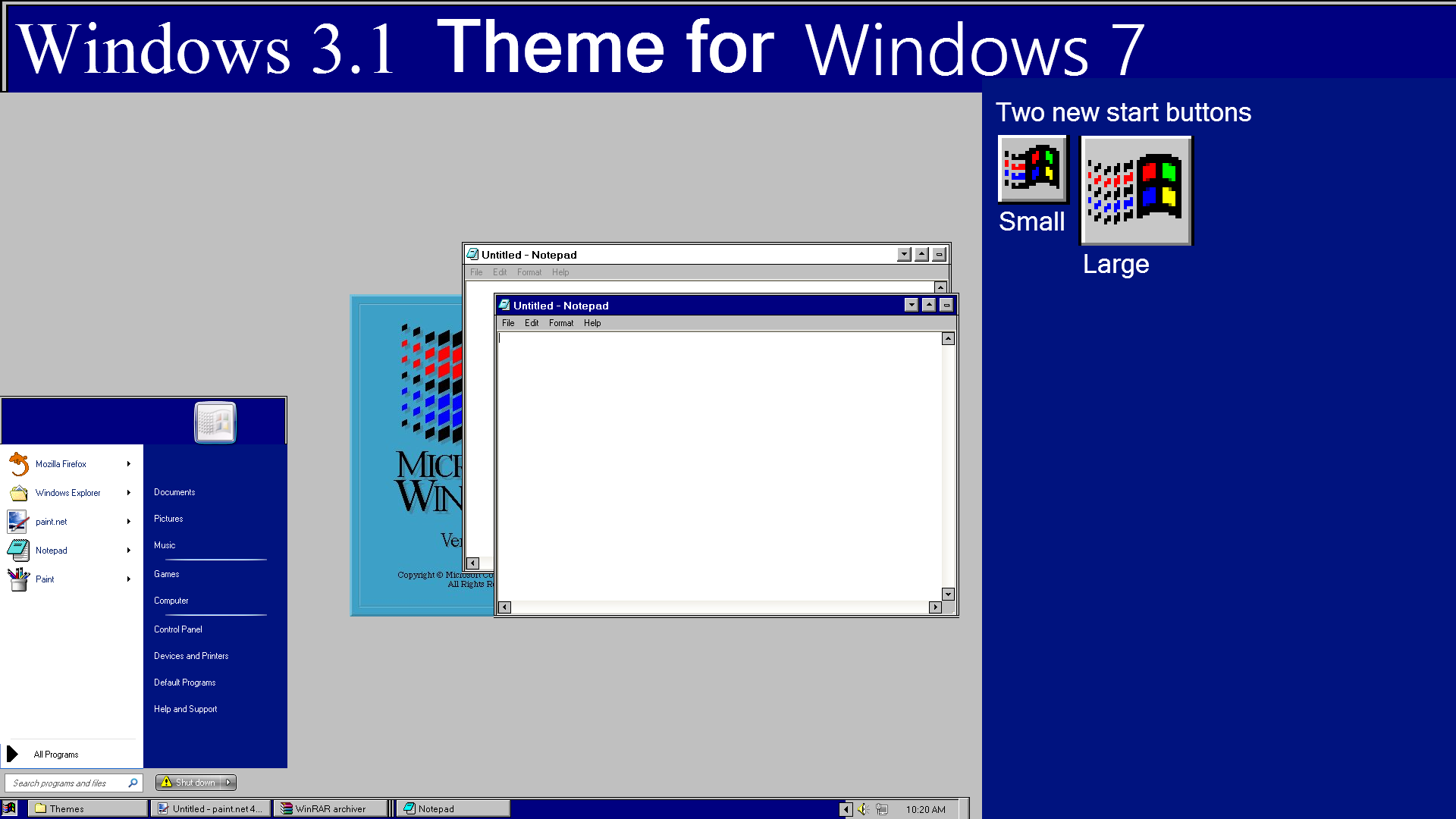Expand the All Programs menu item
Viewport: 1456px width, 819px height.
(56, 754)
